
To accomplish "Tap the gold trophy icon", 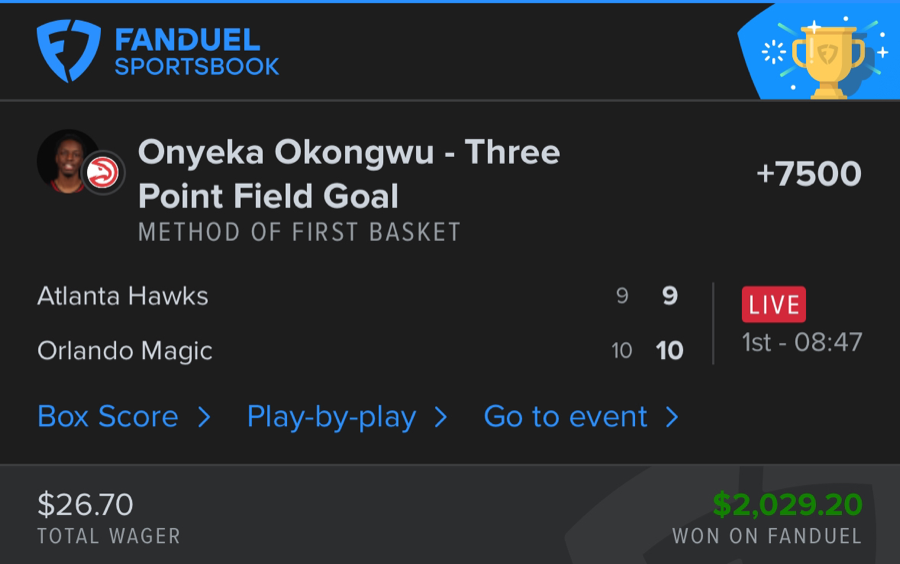I will [x=827, y=58].
